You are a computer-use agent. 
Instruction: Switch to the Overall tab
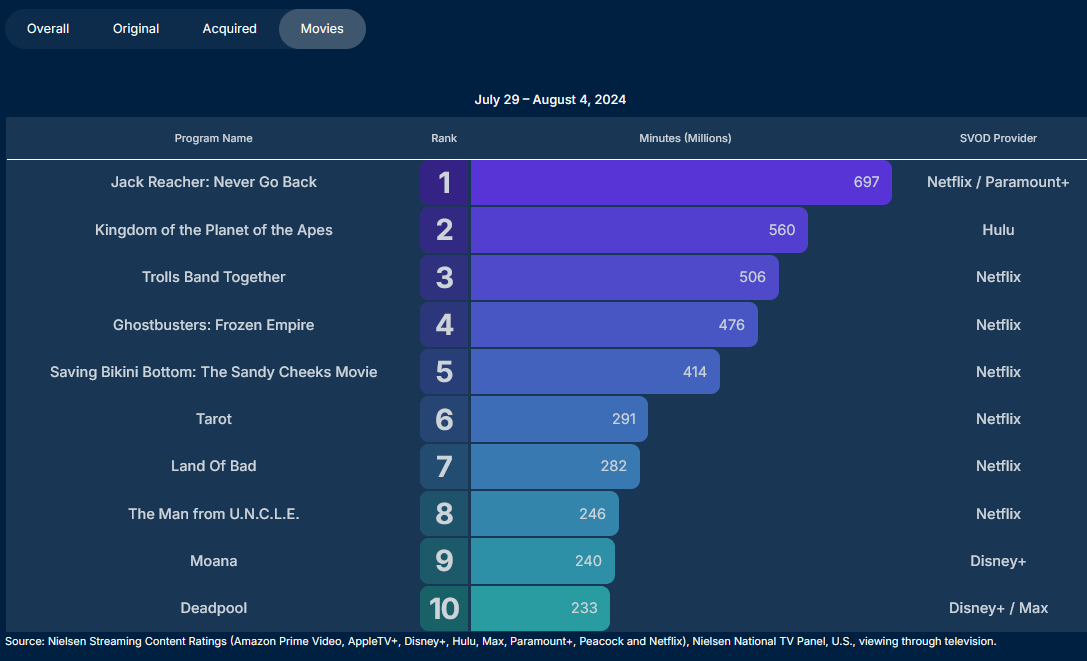[48, 29]
